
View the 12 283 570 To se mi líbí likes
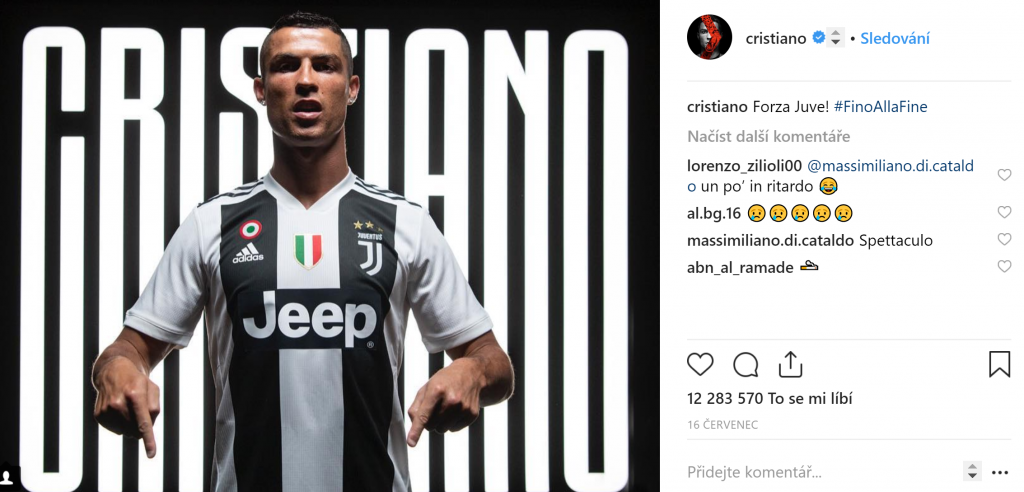[x=769, y=399]
